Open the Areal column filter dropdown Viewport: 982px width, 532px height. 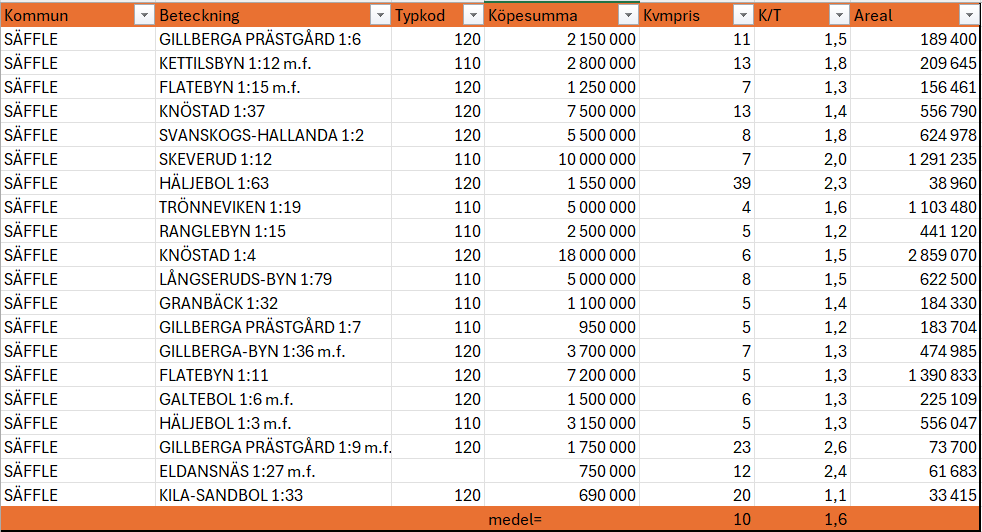[968, 15]
